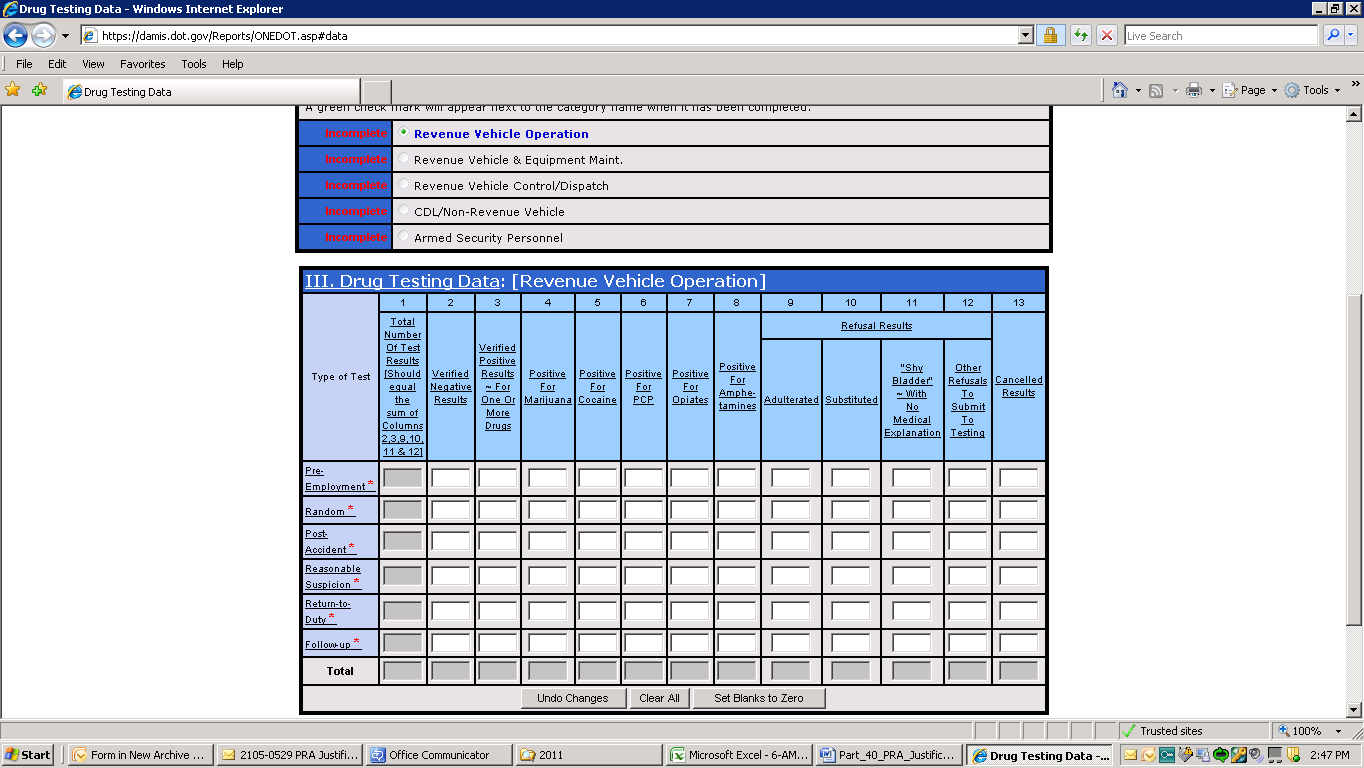Viewport: 1364px width, 768px height.
Task: Select the Revenue Vehicle Operation radio button
Action: coord(403,132)
